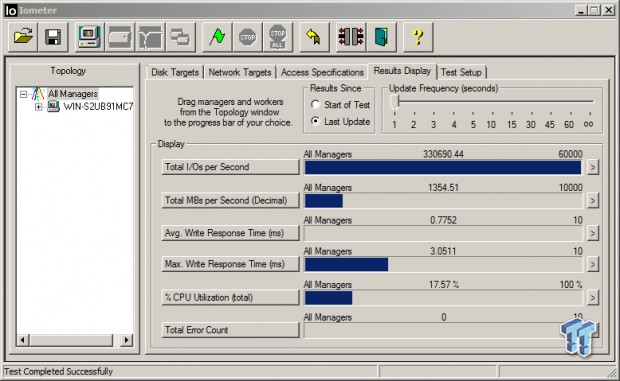Select Start of Test radio button
The image size is (620, 381).
coord(315,104)
